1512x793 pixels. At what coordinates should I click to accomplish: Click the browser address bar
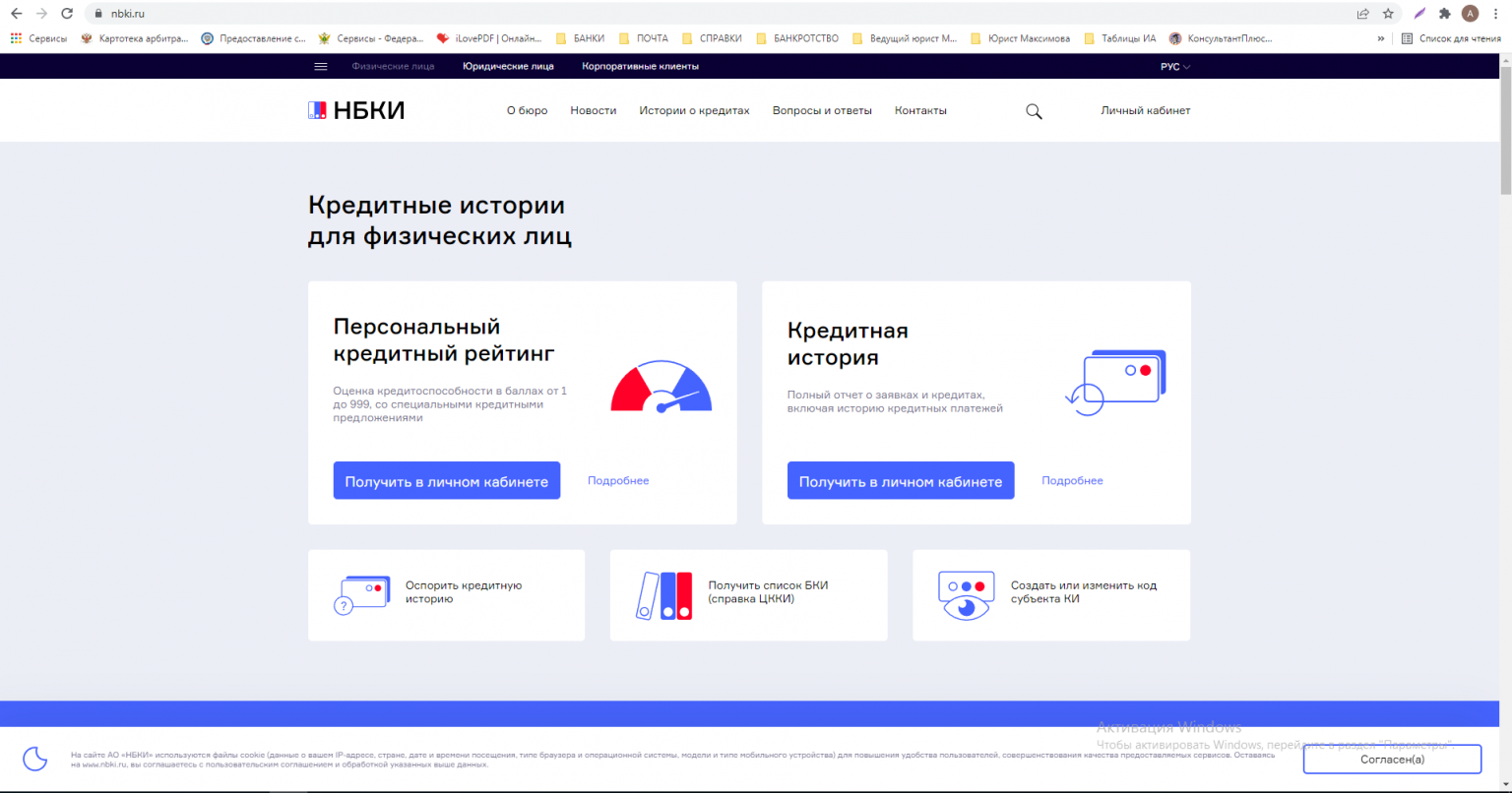tap(689, 14)
